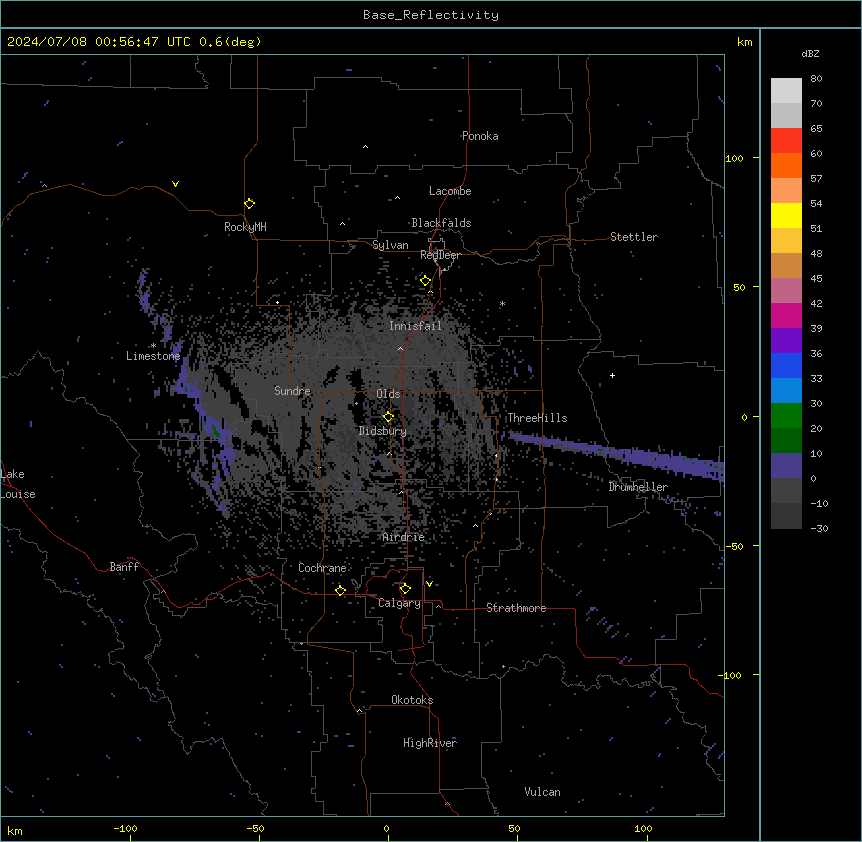Image resolution: width=862 pixels, height=842 pixels.
Task: Click the -100 tick on bottom axis
Action: [125, 828]
